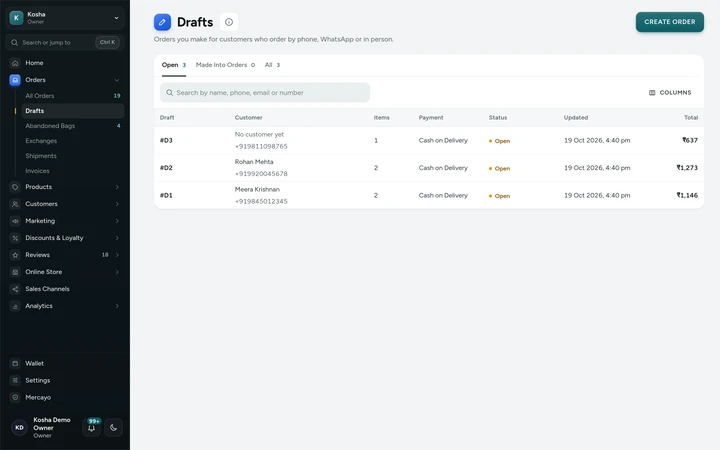Open Exchanges in sidebar
Image resolution: width=720 pixels, height=450 pixels.
(x=73, y=141)
